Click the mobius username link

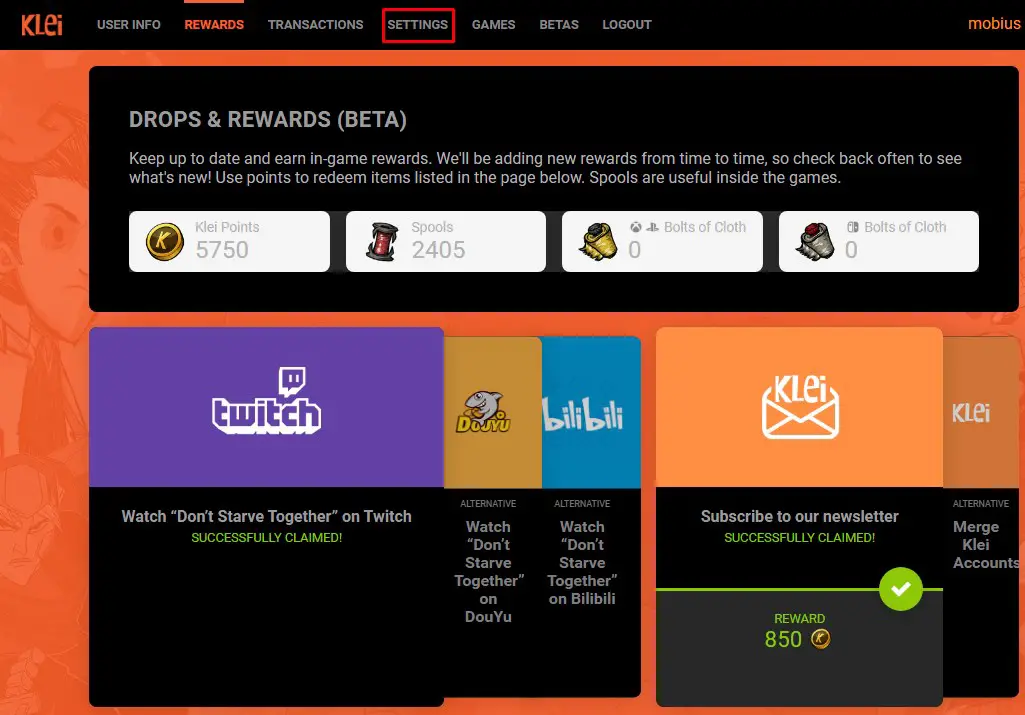click(x=994, y=24)
